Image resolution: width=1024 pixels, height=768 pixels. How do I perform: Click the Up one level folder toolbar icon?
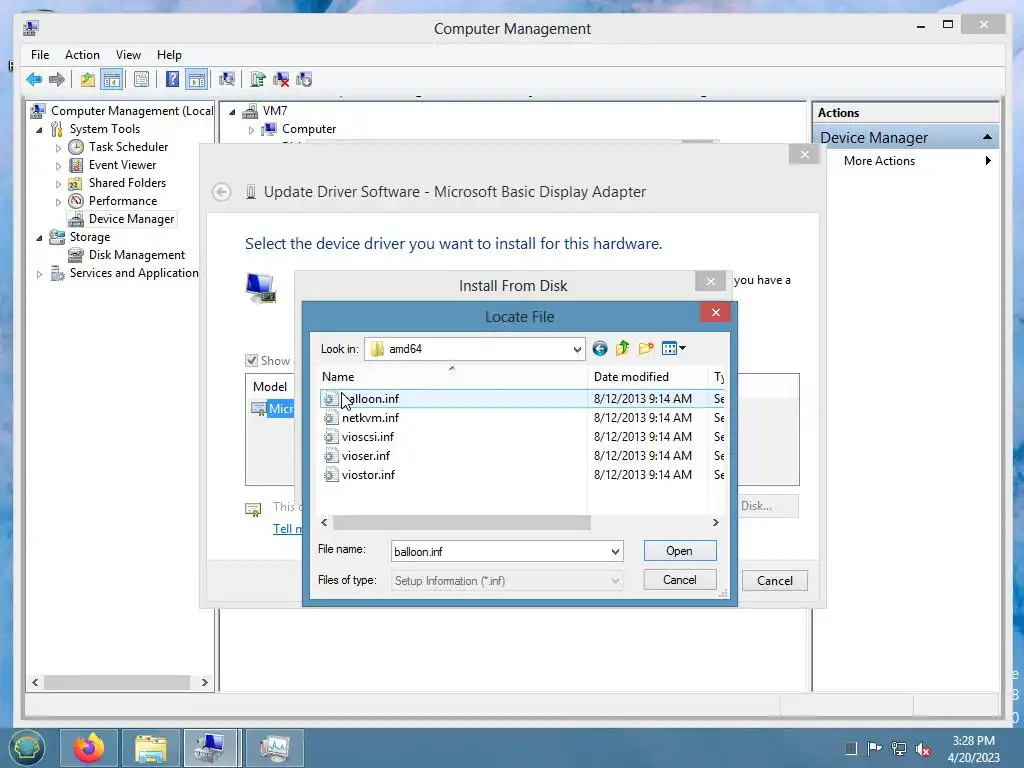pyautogui.click(x=88, y=80)
